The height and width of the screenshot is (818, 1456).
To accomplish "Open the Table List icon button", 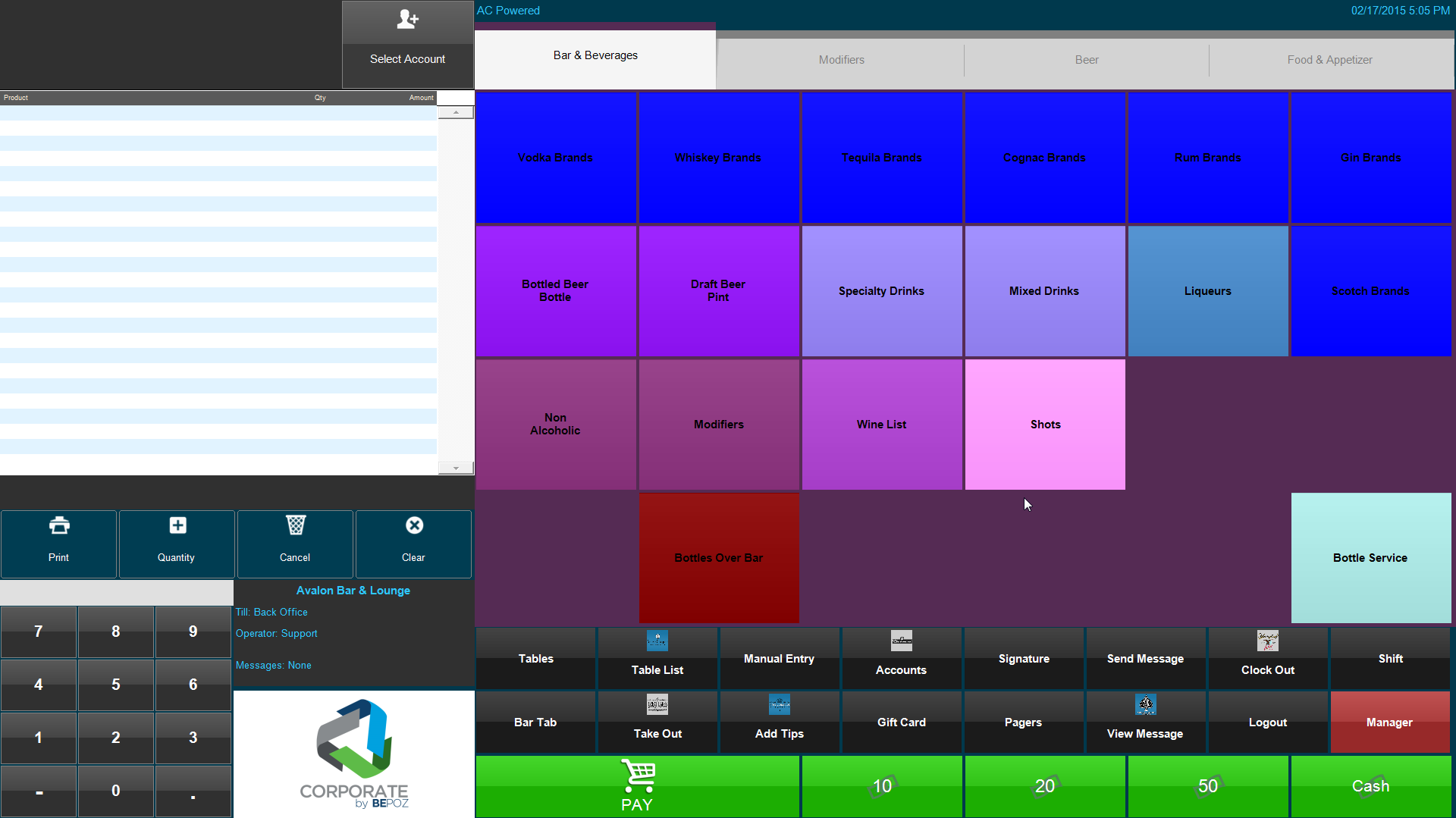I will [x=657, y=641].
